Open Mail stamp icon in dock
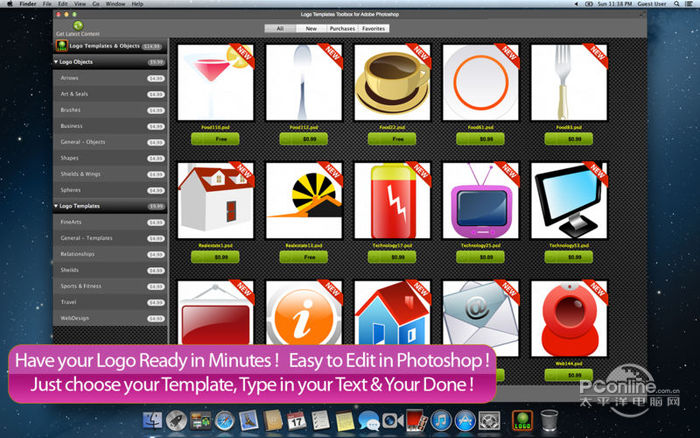700x438 pixels. [x=249, y=420]
